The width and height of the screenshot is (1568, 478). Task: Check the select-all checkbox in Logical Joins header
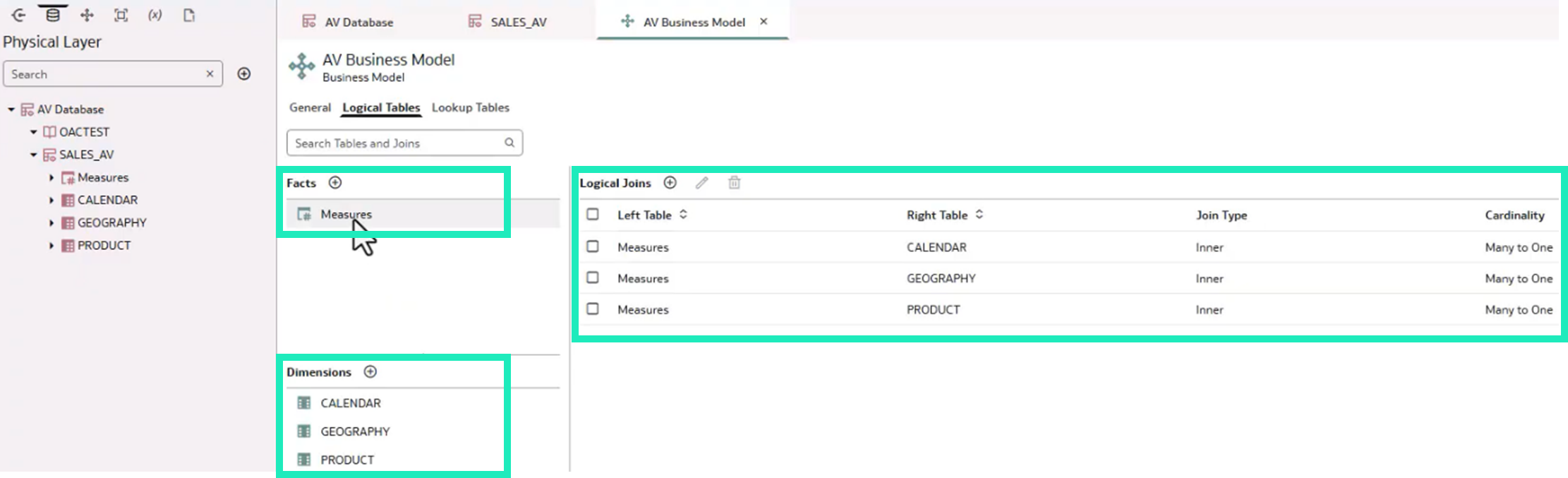pos(593,214)
